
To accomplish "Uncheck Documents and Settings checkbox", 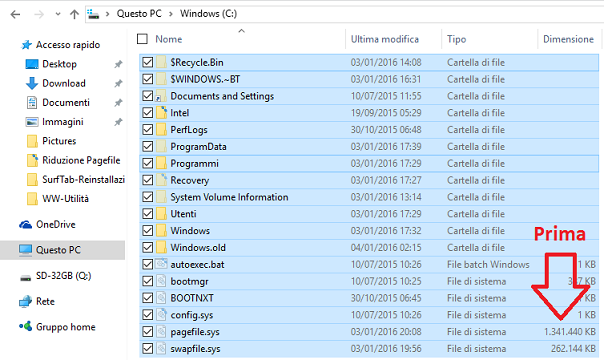I will 148,96.
